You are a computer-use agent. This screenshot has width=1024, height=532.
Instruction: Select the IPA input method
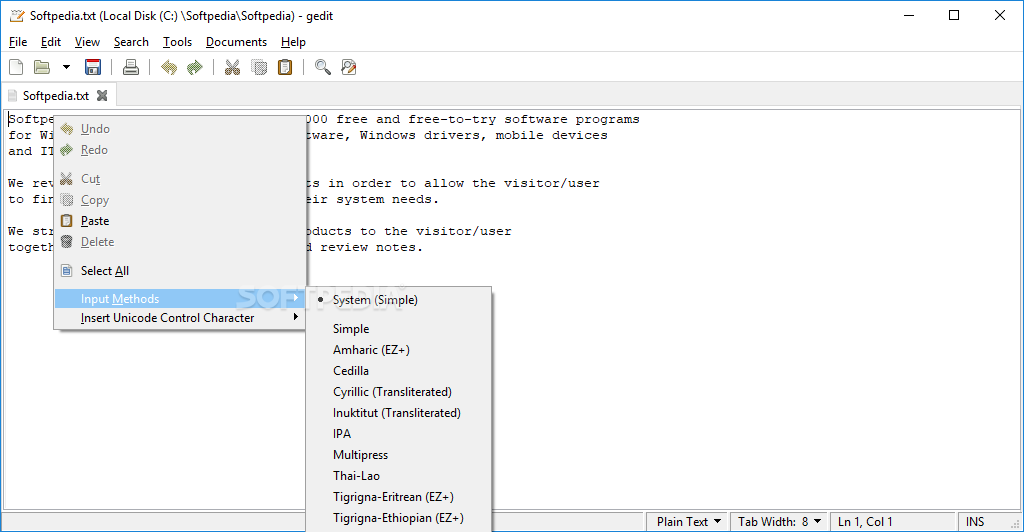(398, 433)
